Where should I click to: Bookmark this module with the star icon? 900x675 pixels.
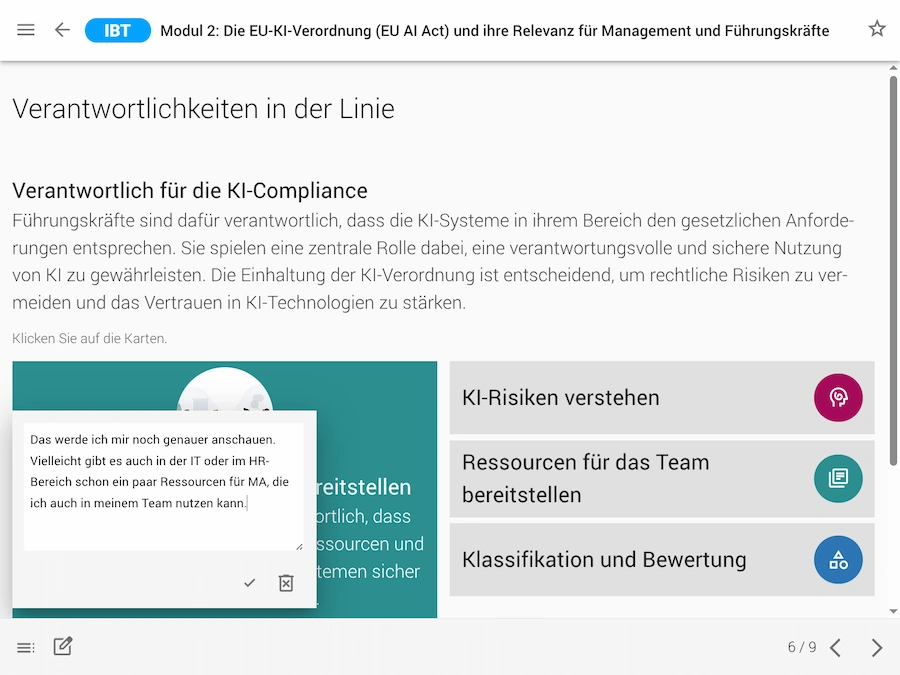tap(876, 29)
